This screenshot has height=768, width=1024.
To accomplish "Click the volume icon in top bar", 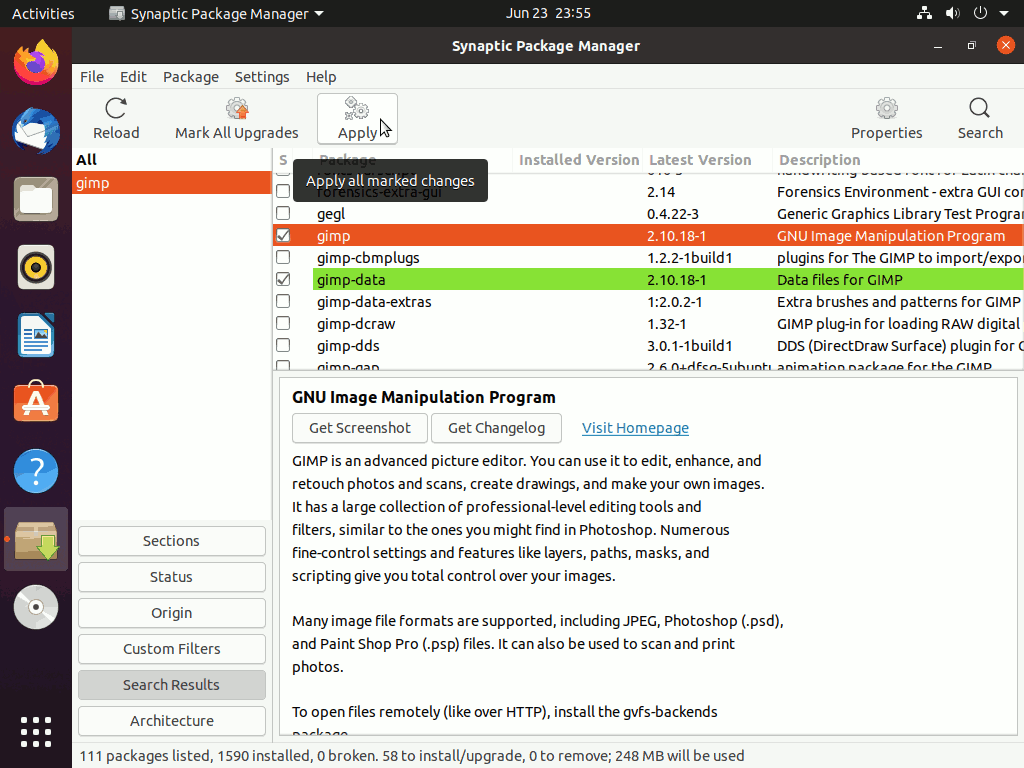I will pyautogui.click(x=953, y=13).
